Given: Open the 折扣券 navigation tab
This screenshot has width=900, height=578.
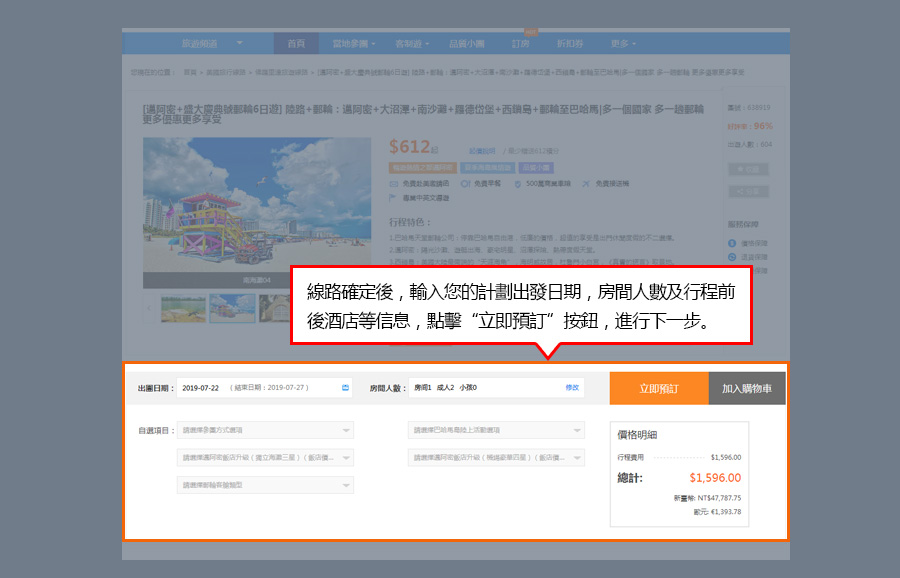Looking at the screenshot, I should (570, 44).
